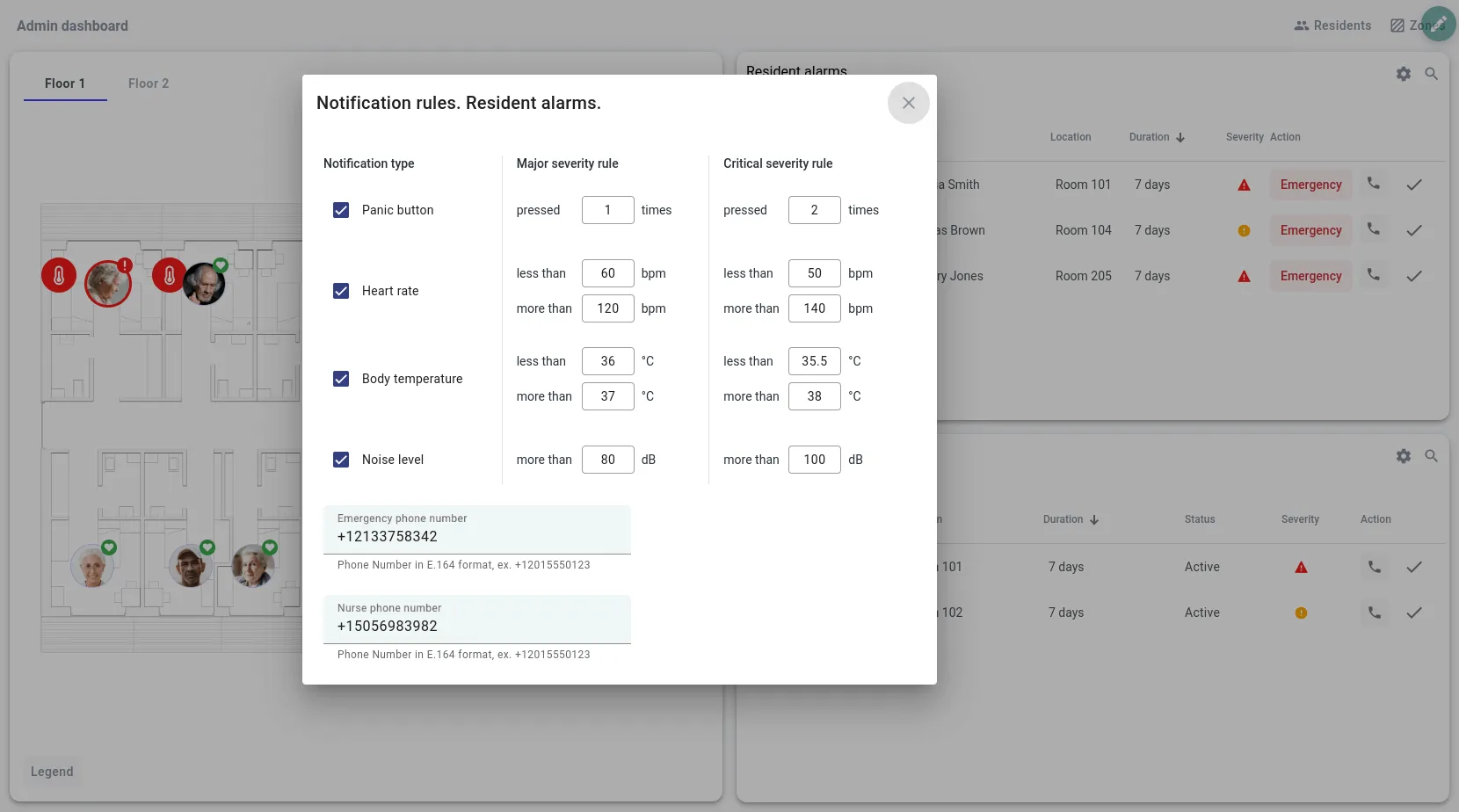Click phone icon for Room 205 alarm
Viewport: 1459px width, 812px height.
(x=1373, y=276)
